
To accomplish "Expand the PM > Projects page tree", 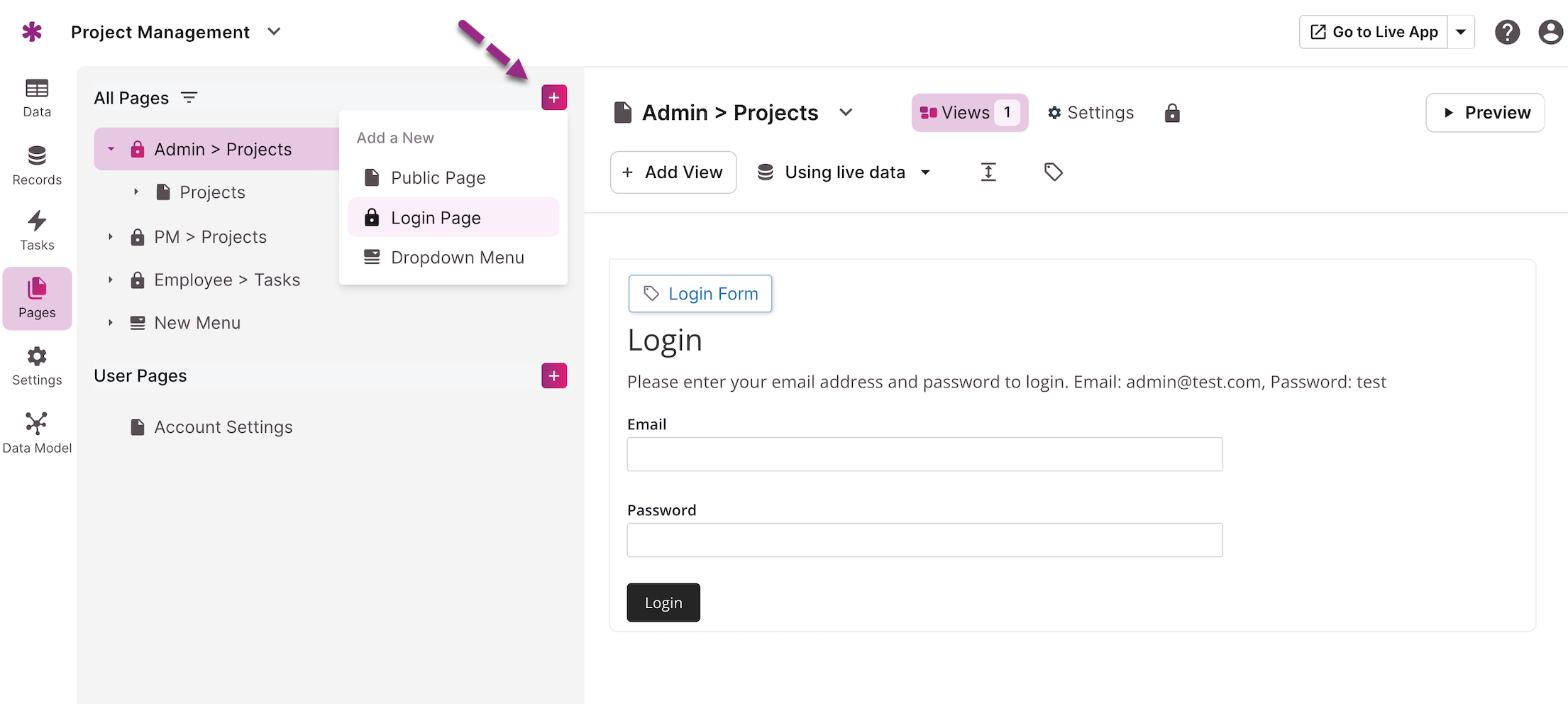I will pyautogui.click(x=111, y=236).
